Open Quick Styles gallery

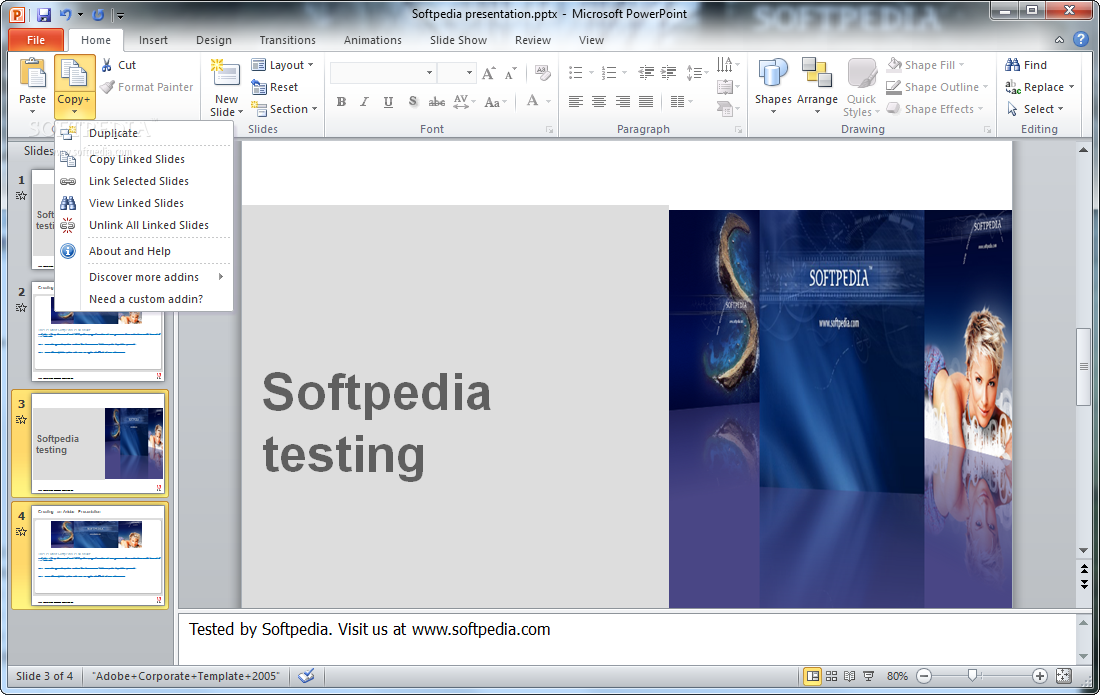(861, 87)
